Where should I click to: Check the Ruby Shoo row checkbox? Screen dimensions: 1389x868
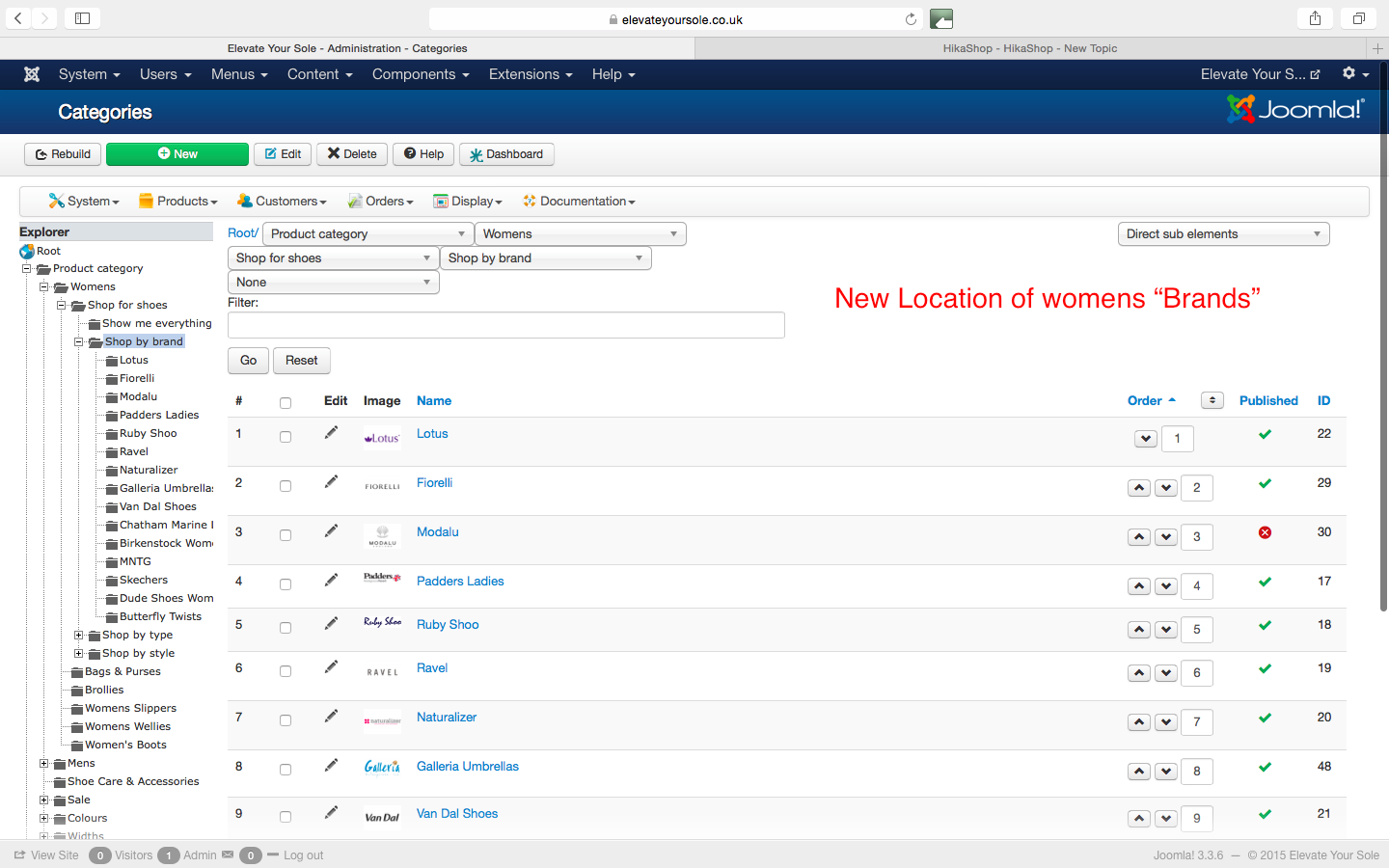coord(286,628)
